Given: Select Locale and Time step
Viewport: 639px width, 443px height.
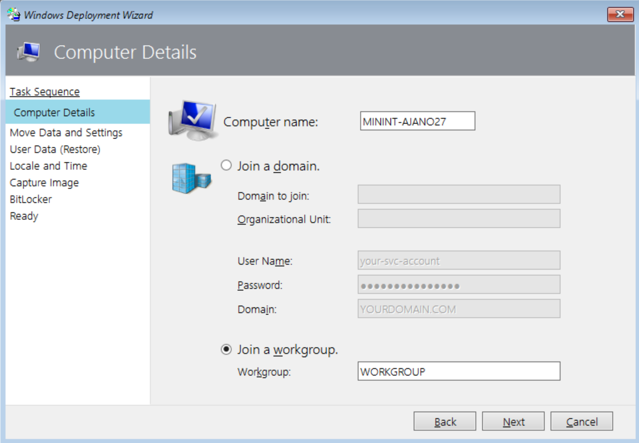Looking at the screenshot, I should pos(48,166).
